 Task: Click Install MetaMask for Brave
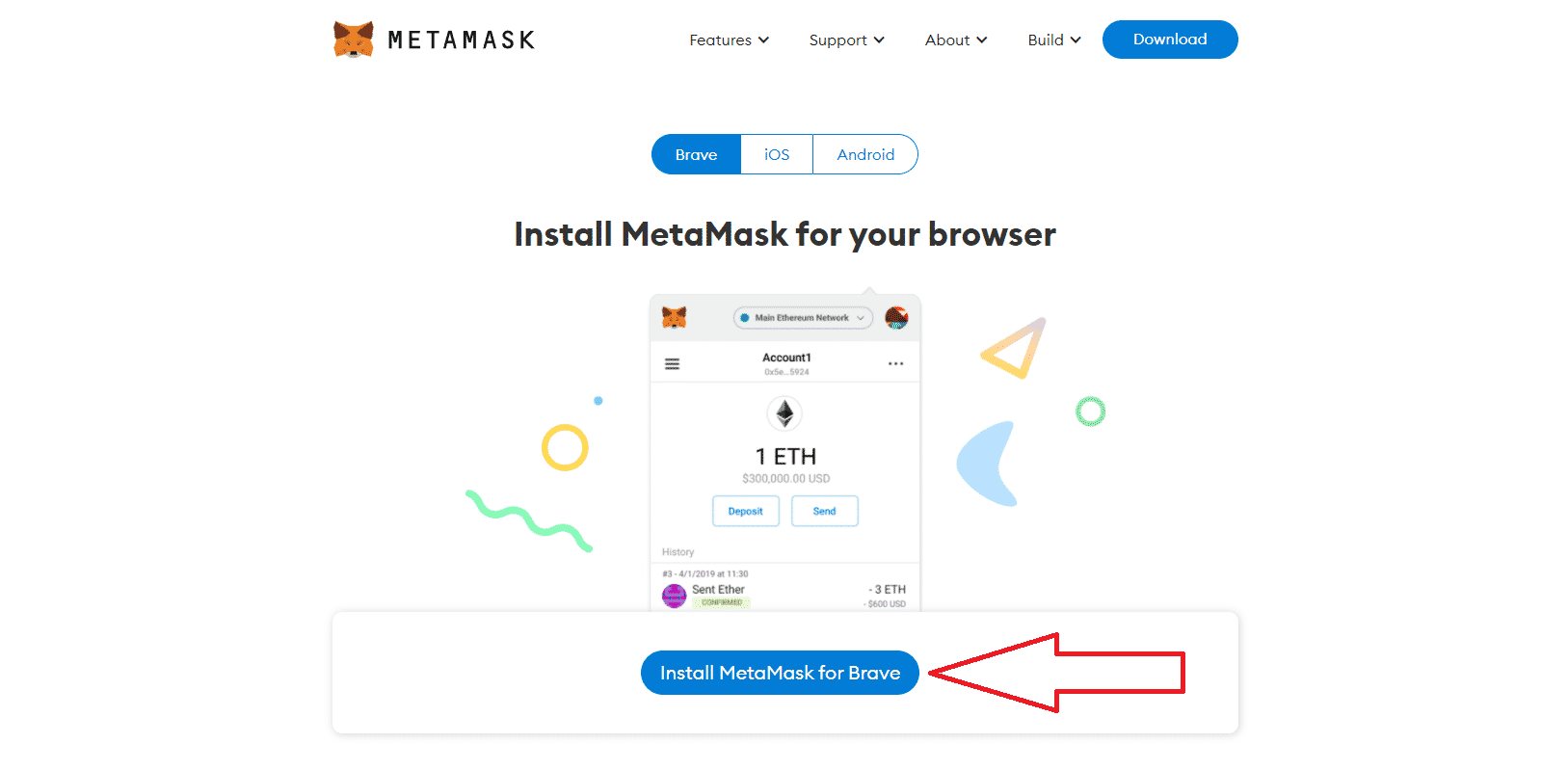click(x=780, y=673)
